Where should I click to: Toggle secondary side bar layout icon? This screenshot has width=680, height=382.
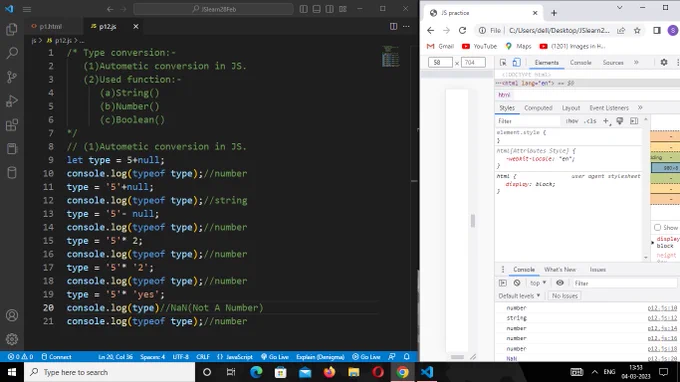[330, 9]
